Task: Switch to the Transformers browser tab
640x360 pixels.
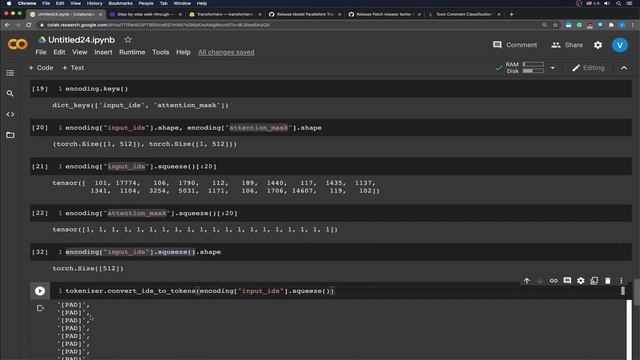Action: coord(225,14)
